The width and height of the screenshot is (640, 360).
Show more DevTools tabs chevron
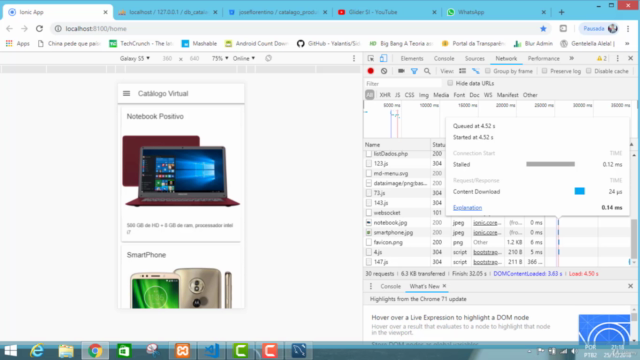[571, 58]
